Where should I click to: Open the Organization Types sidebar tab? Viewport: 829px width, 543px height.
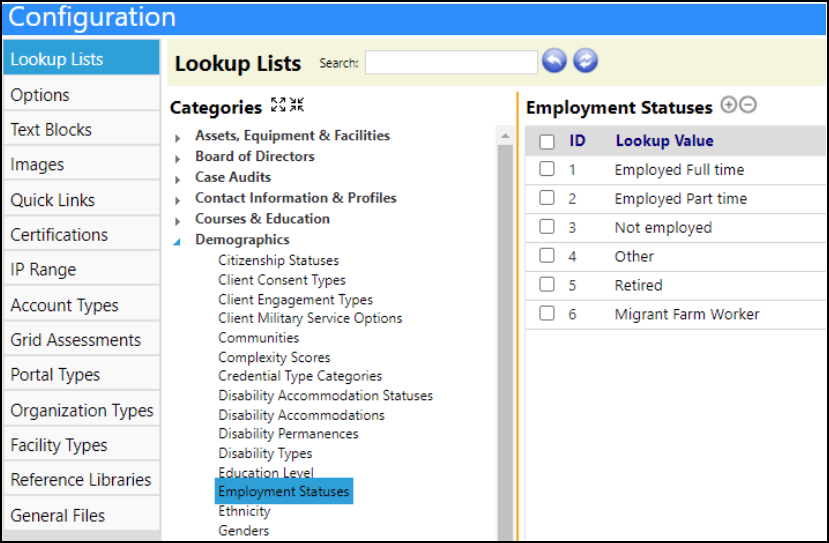click(x=81, y=410)
